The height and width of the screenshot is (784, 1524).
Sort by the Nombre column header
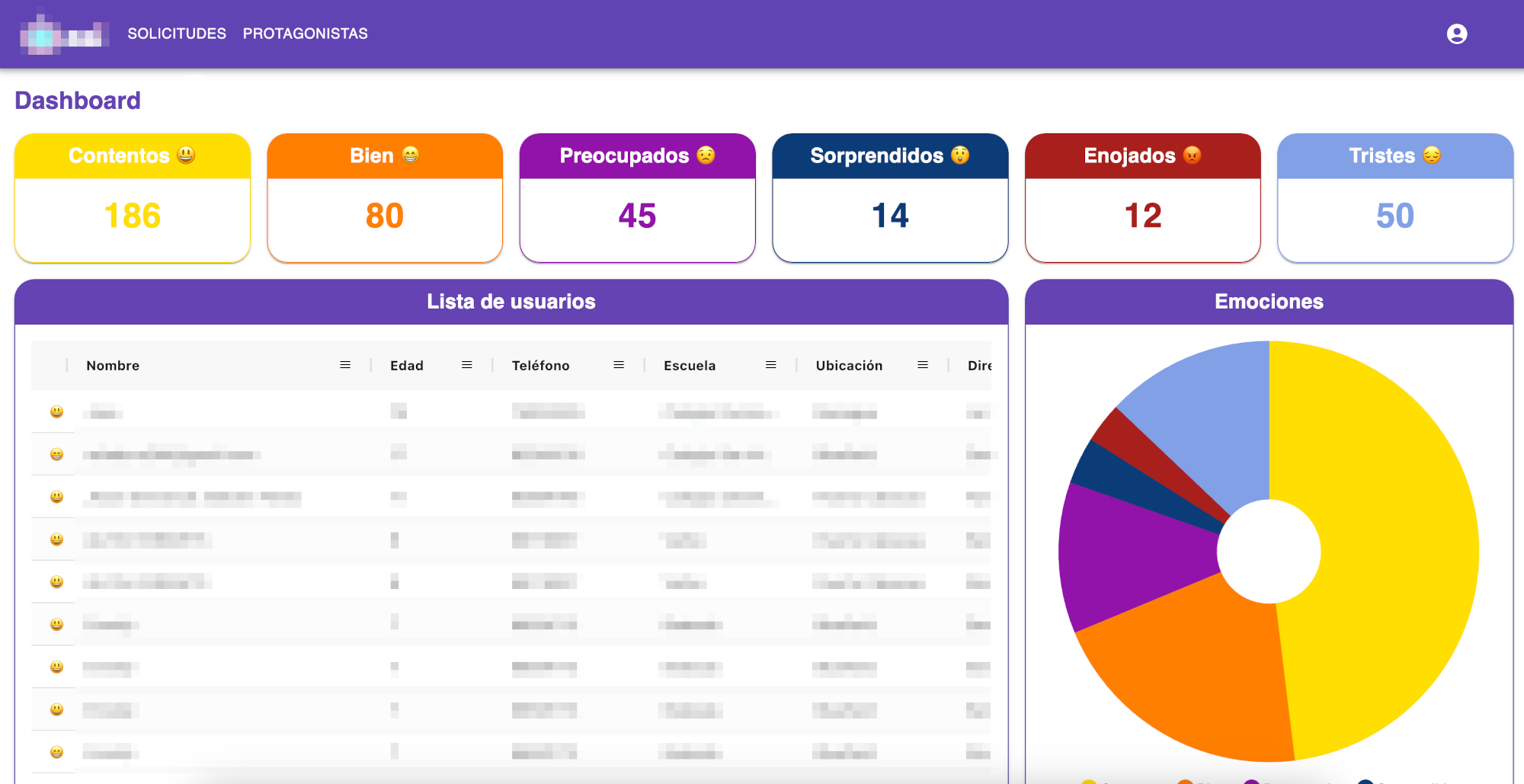click(x=113, y=366)
